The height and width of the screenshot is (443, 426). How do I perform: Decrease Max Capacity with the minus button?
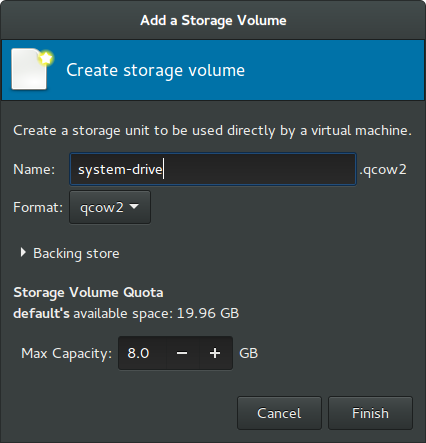[x=182, y=353]
